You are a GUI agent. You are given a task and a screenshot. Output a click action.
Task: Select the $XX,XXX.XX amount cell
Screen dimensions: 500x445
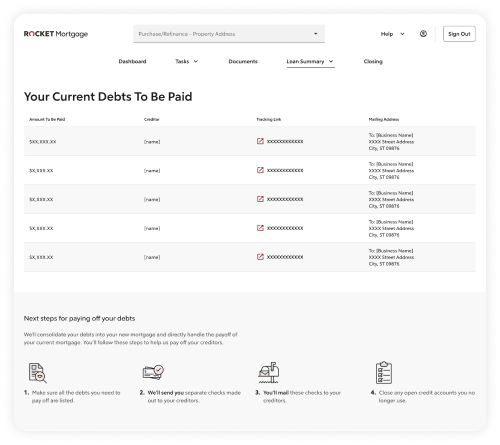tap(43, 142)
